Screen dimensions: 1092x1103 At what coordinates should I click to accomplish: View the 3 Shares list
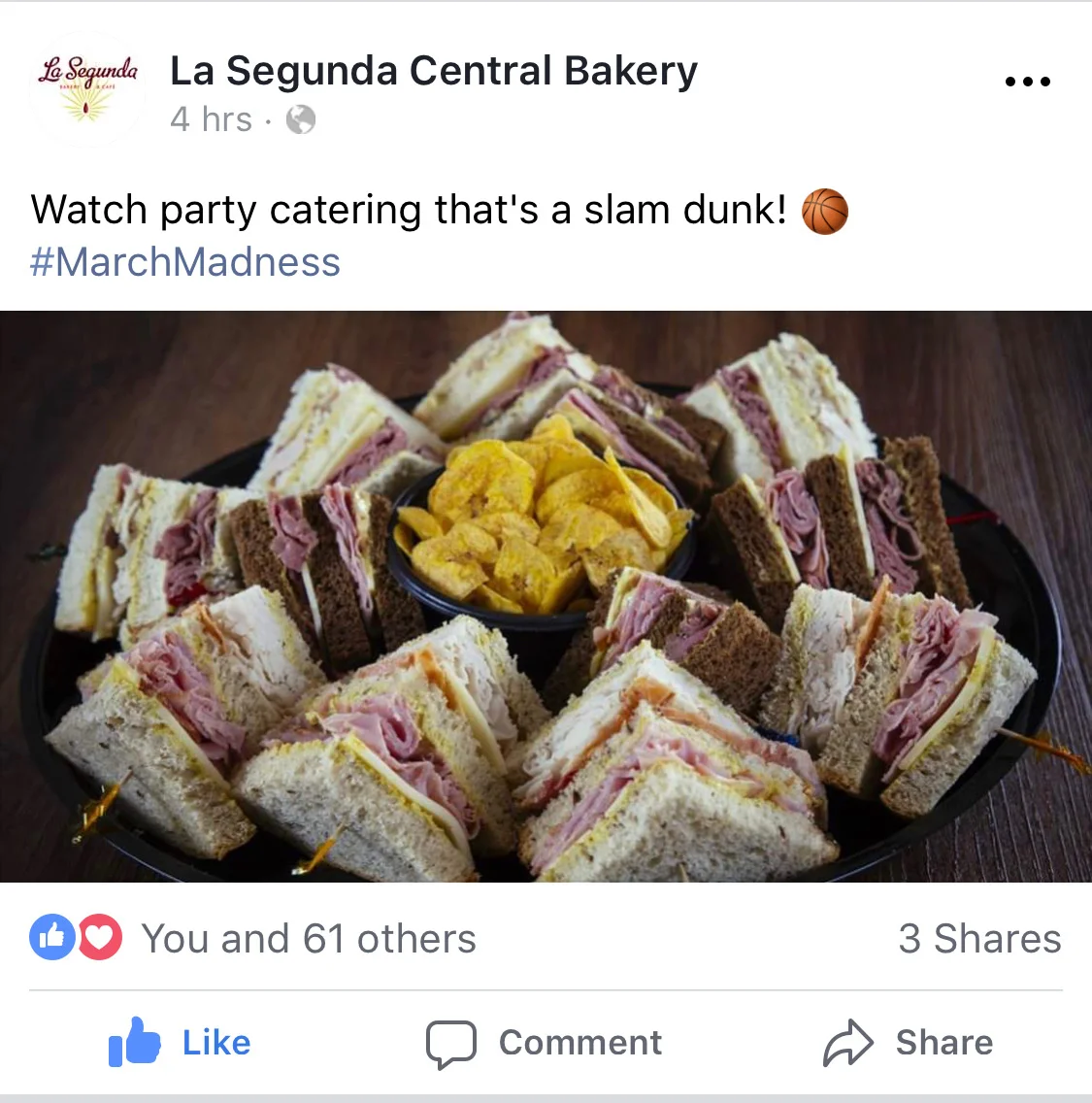[x=979, y=938]
